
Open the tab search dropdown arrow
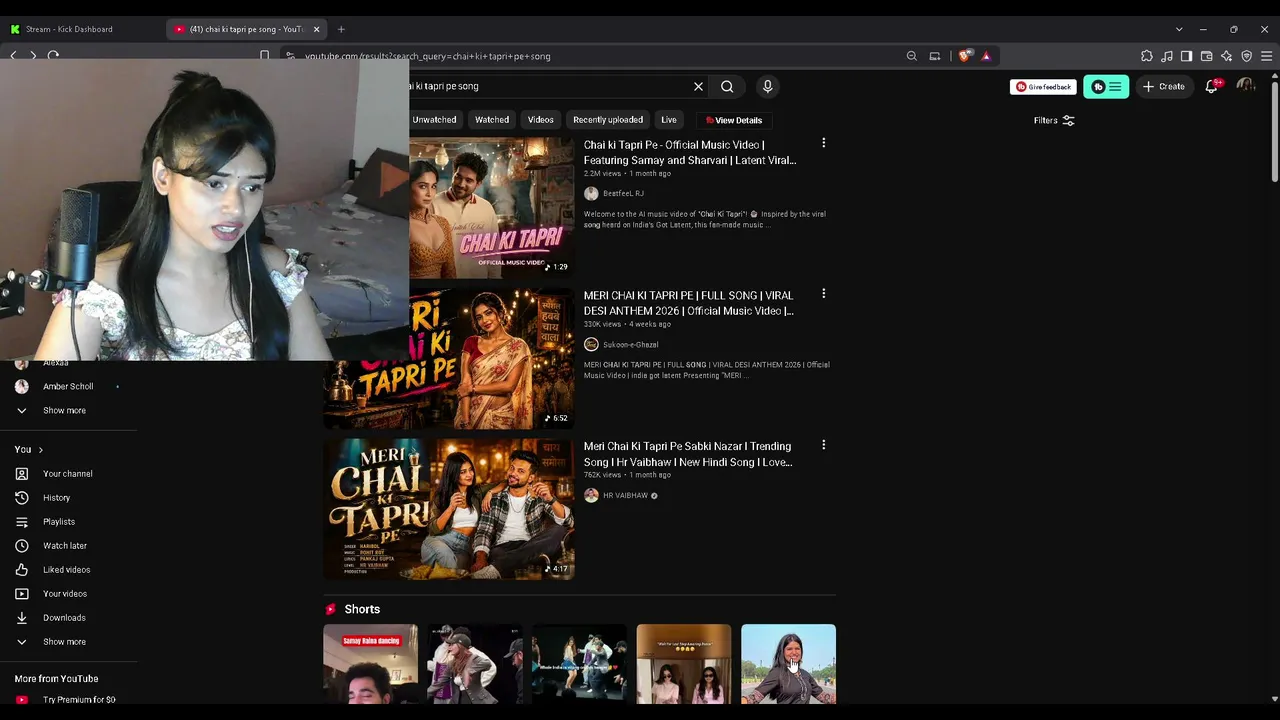[1179, 29]
